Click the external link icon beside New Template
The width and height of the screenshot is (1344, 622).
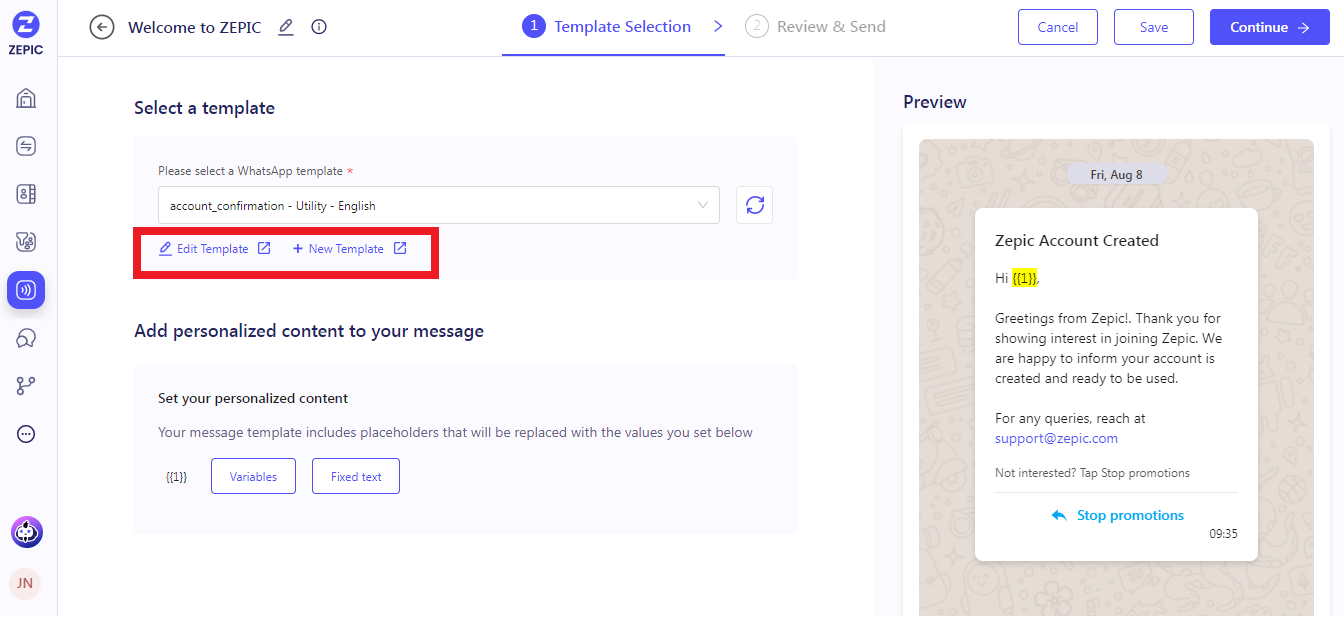[x=400, y=248]
